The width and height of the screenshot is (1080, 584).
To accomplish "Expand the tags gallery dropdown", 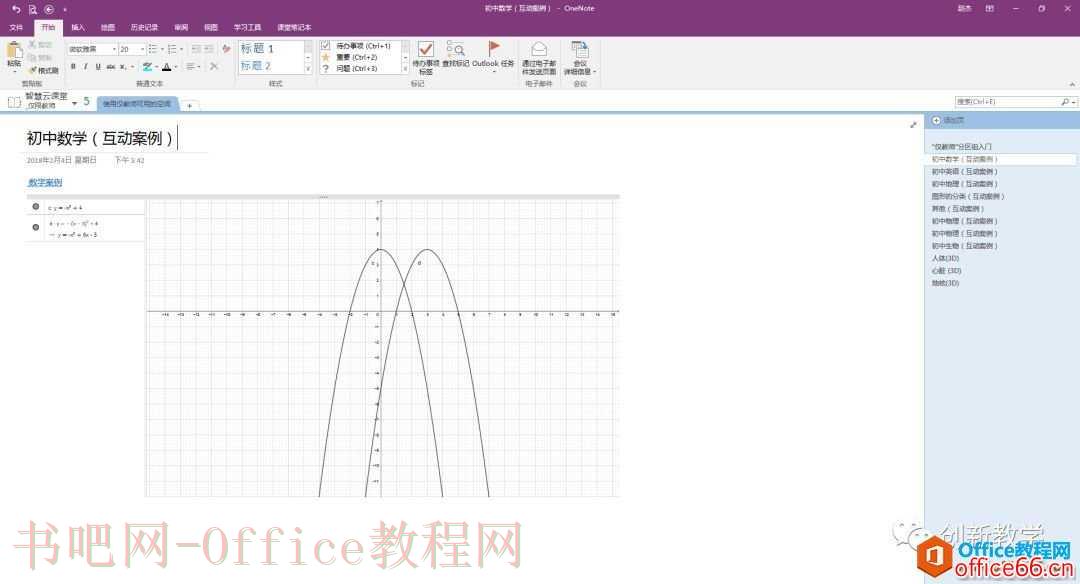I will [406, 69].
